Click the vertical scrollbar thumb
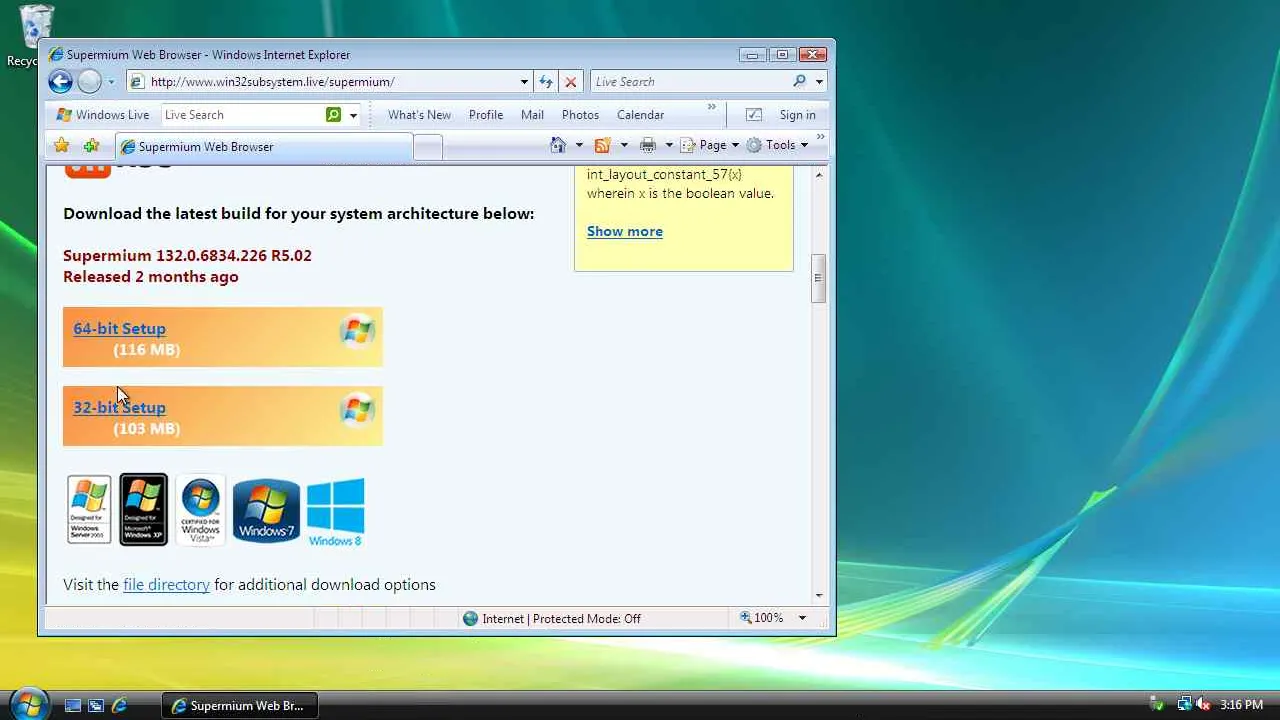This screenshot has width=1280, height=720. click(x=819, y=277)
